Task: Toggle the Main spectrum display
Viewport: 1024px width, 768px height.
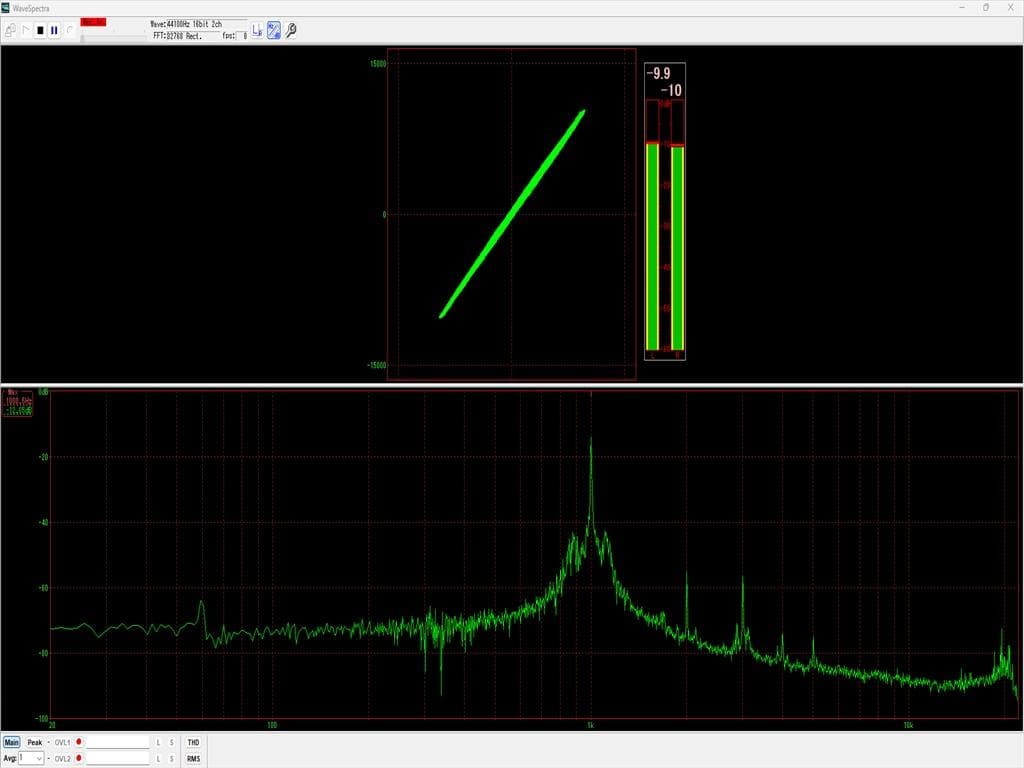Action: pos(12,743)
